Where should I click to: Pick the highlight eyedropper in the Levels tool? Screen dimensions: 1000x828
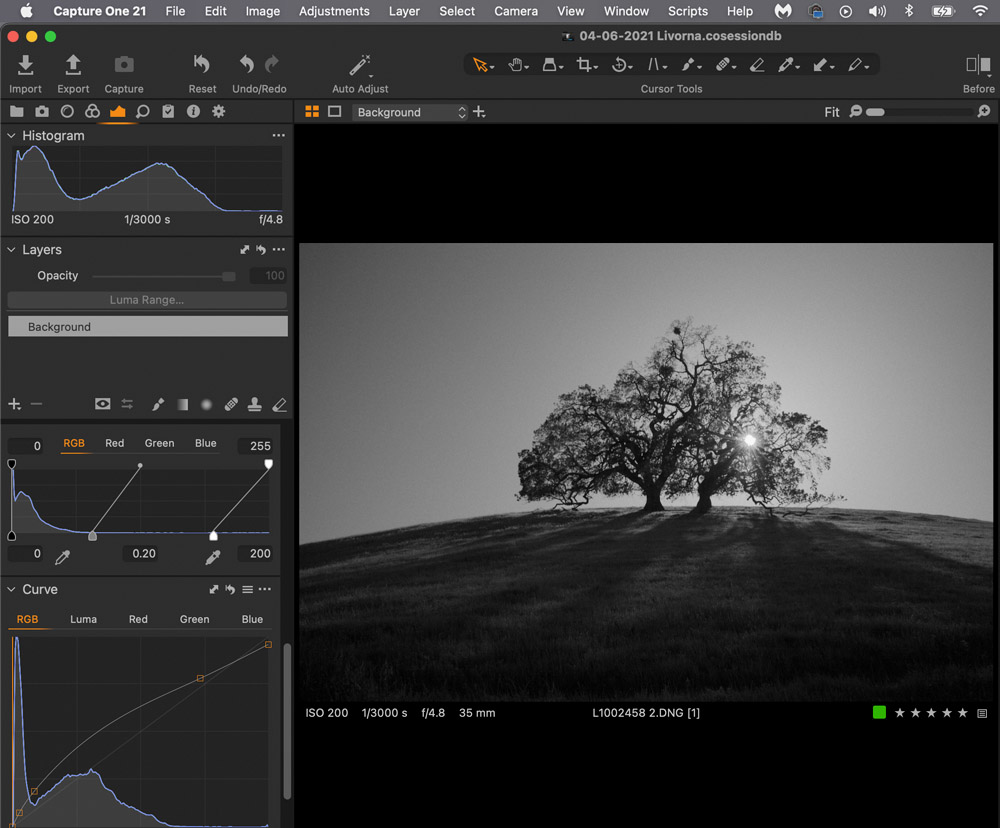point(213,557)
